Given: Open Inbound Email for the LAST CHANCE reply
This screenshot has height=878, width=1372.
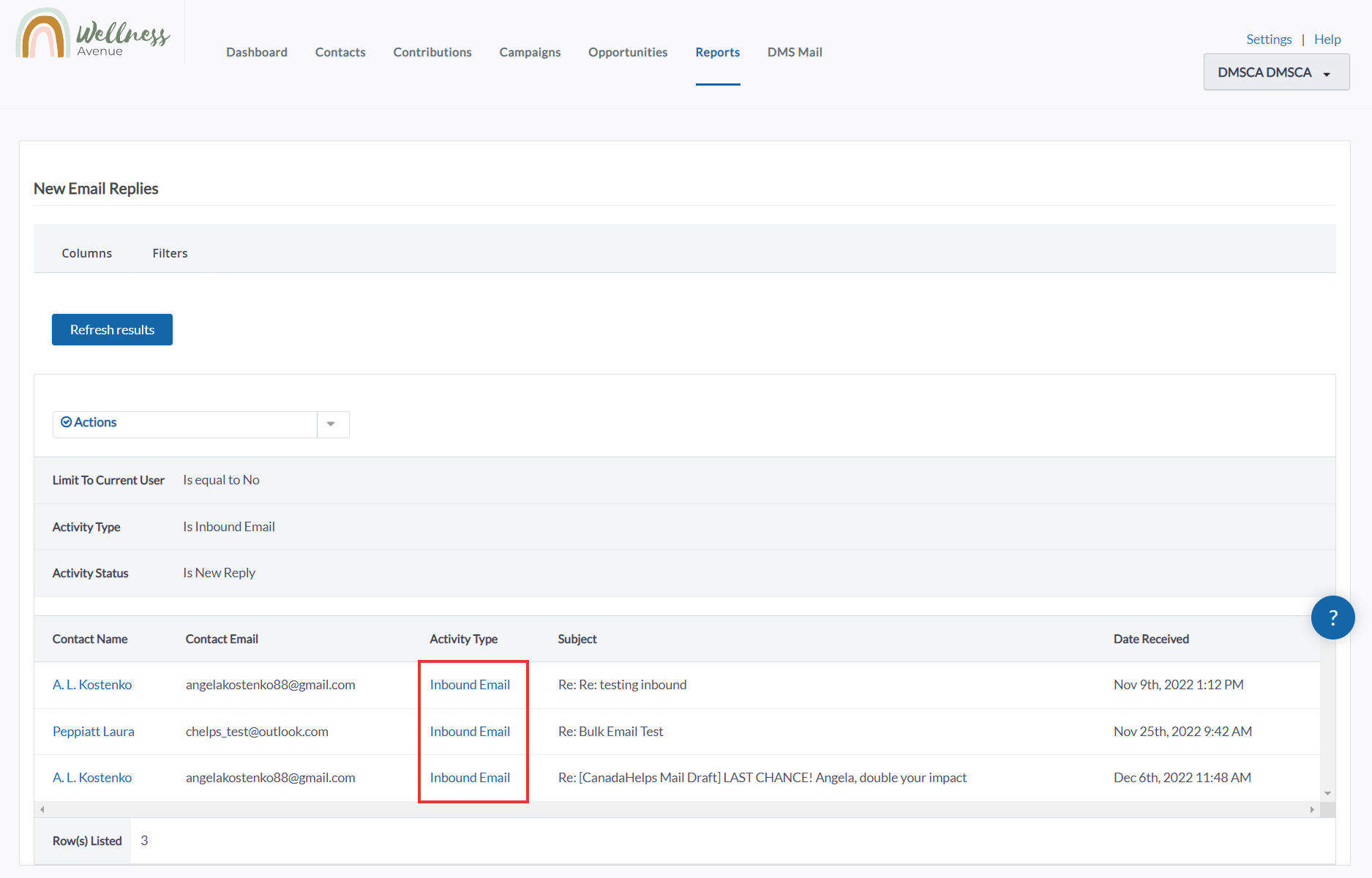Looking at the screenshot, I should click(x=470, y=778).
